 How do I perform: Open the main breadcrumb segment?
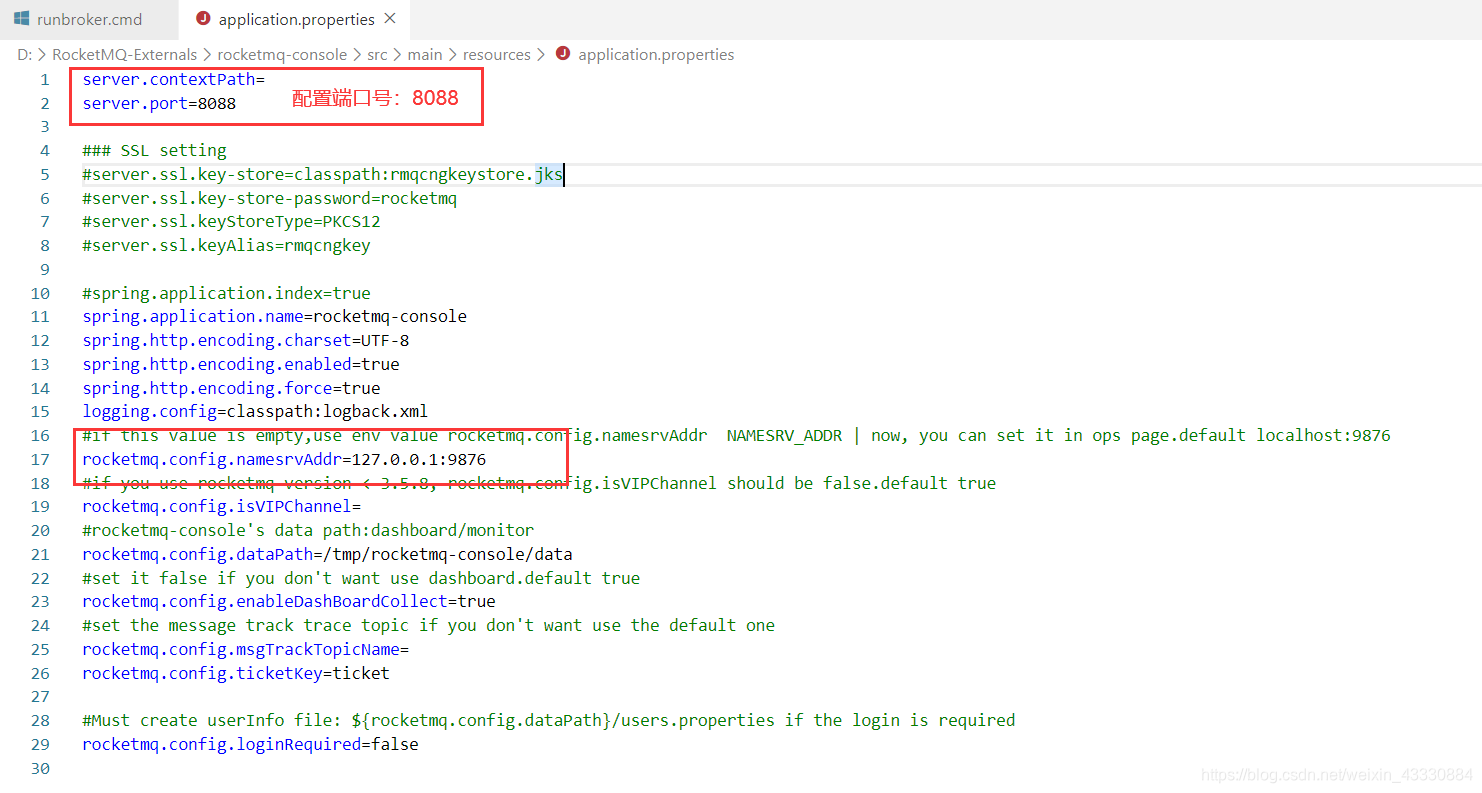[424, 54]
